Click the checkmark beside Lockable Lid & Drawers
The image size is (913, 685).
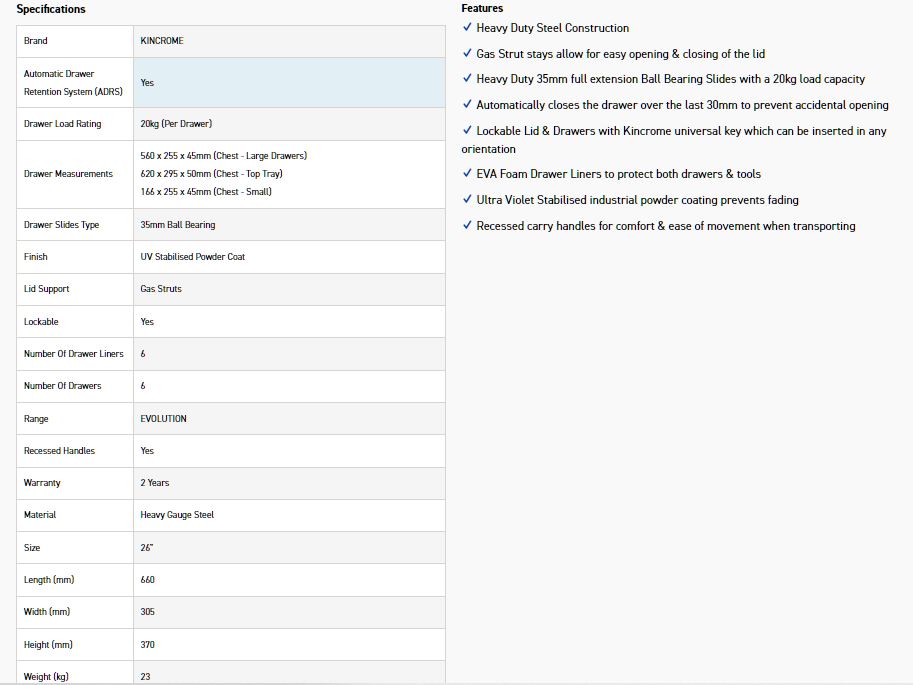click(467, 131)
